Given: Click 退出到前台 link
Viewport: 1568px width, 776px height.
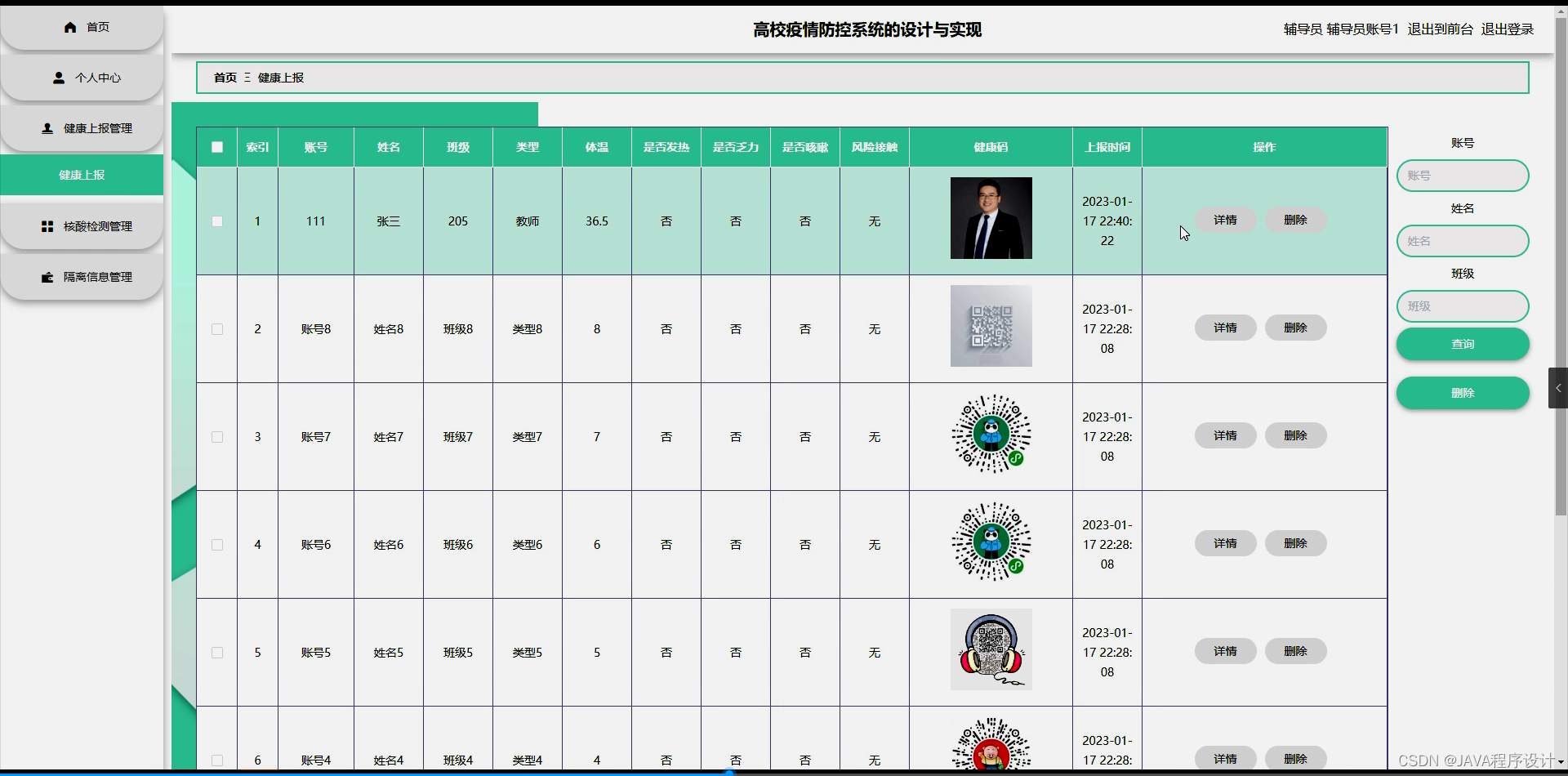Looking at the screenshot, I should (x=1440, y=29).
